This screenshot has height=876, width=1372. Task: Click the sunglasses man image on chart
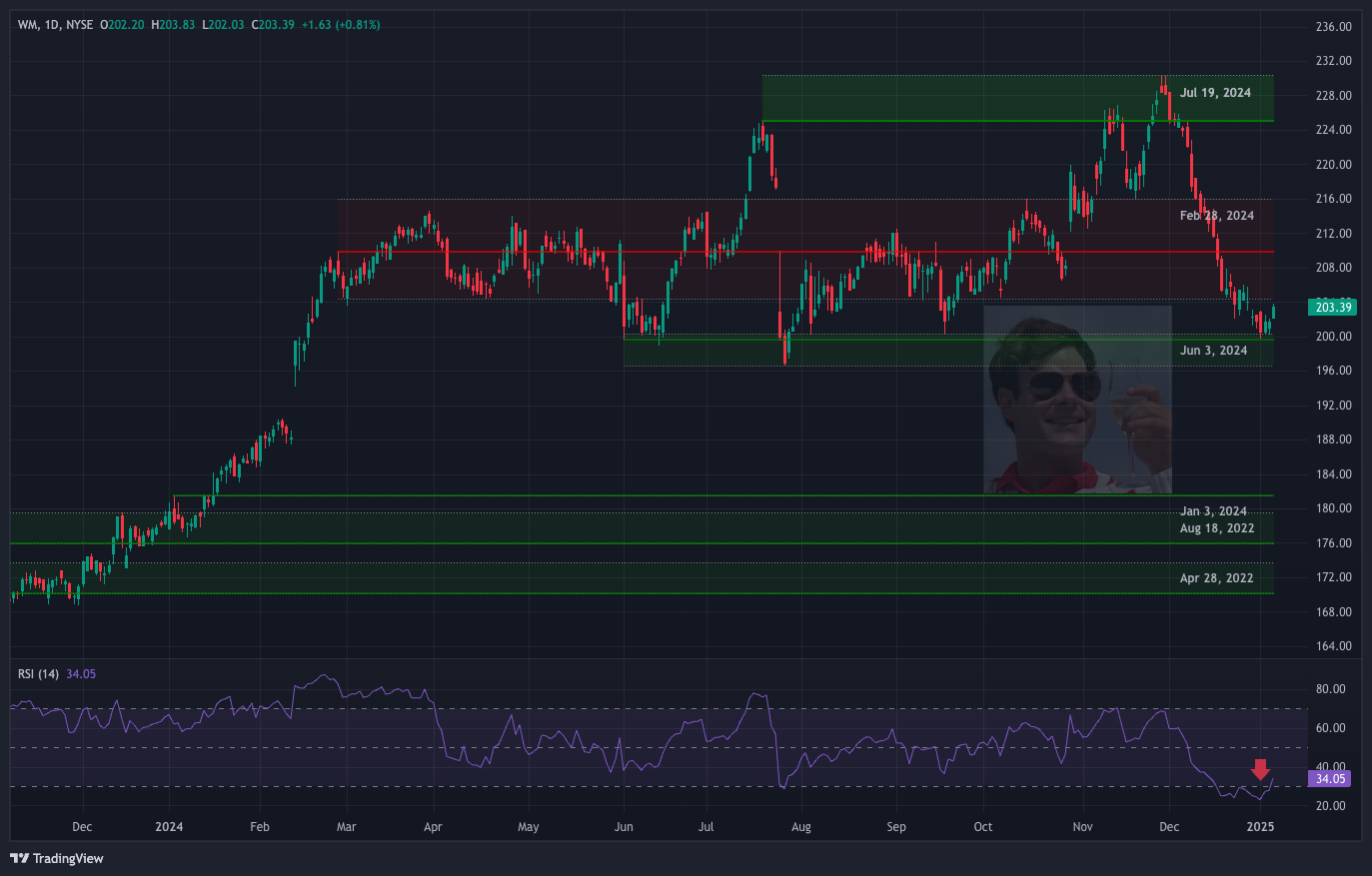click(x=1077, y=400)
